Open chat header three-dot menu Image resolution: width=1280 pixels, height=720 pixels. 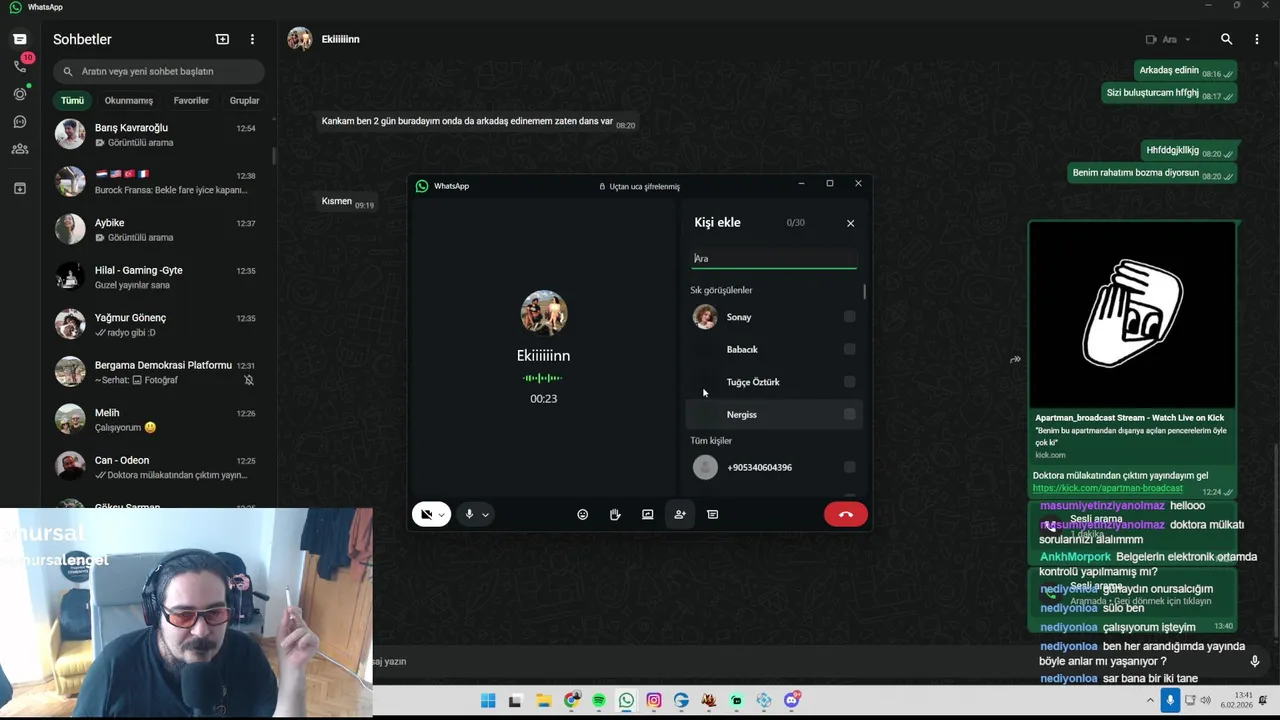(1257, 39)
